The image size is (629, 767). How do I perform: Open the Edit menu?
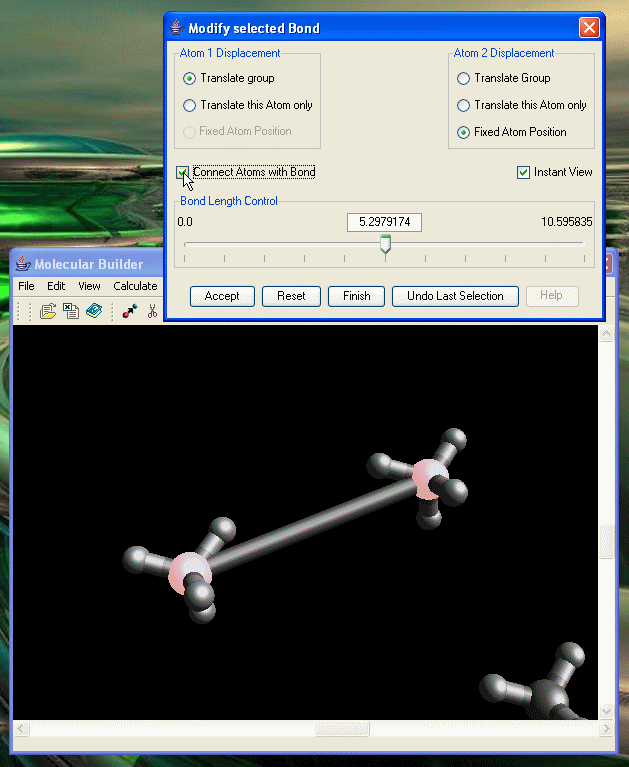coord(56,286)
